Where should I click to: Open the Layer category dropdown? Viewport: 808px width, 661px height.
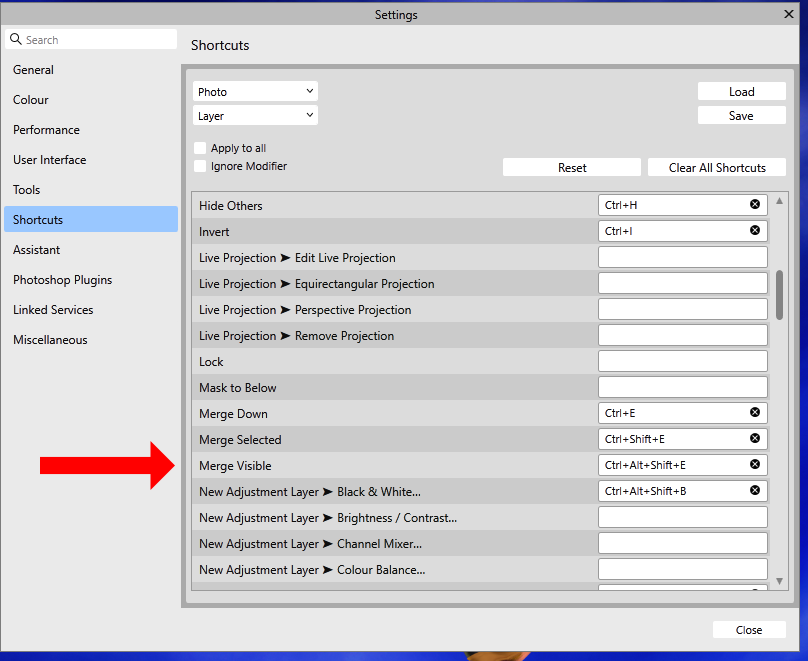pos(255,114)
